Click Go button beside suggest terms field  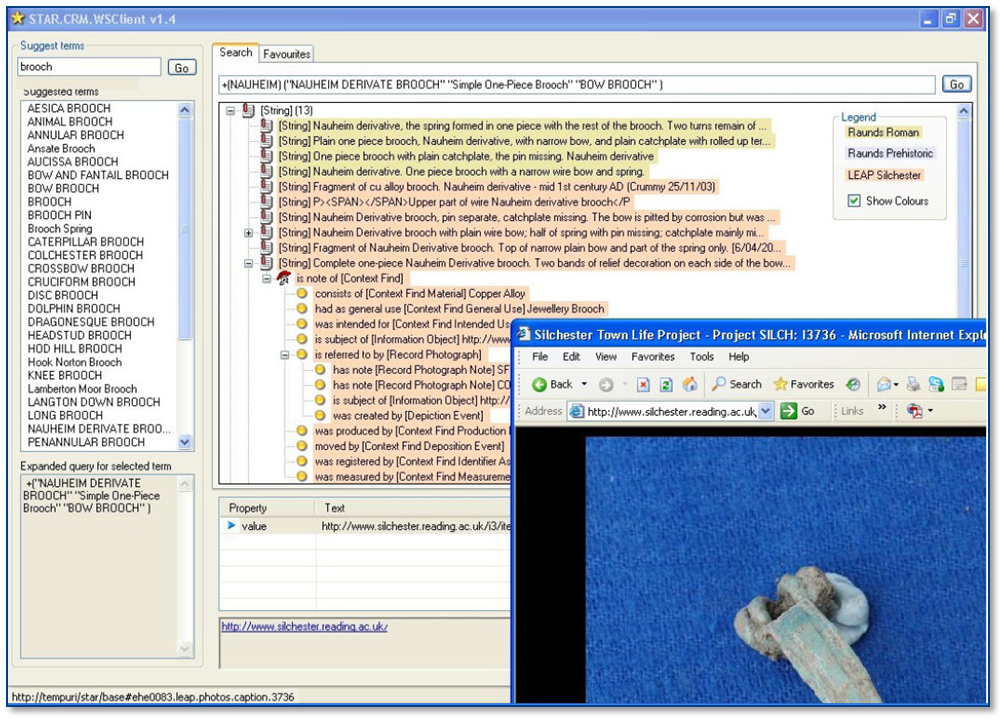[x=182, y=67]
